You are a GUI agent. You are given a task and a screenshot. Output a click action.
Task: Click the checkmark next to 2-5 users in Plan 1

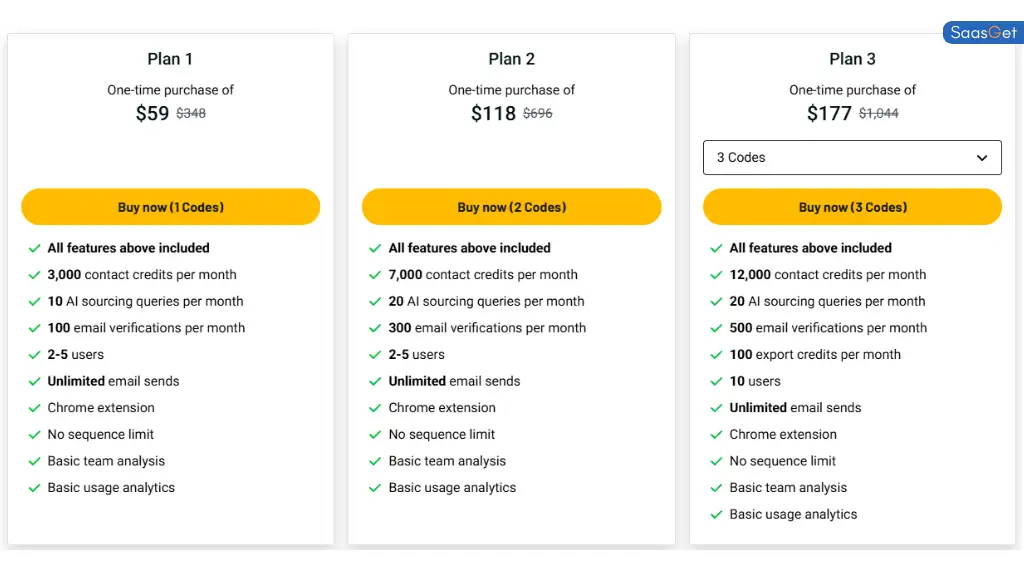point(33,354)
